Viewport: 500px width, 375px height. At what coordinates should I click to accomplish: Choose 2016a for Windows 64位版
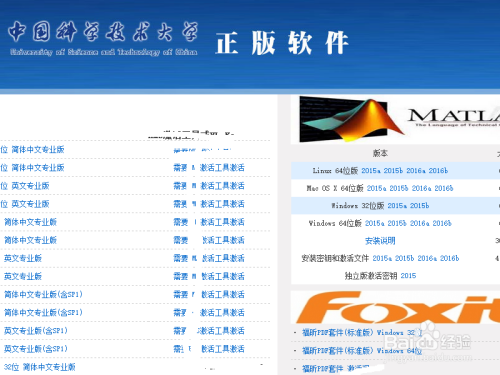tap(419, 223)
